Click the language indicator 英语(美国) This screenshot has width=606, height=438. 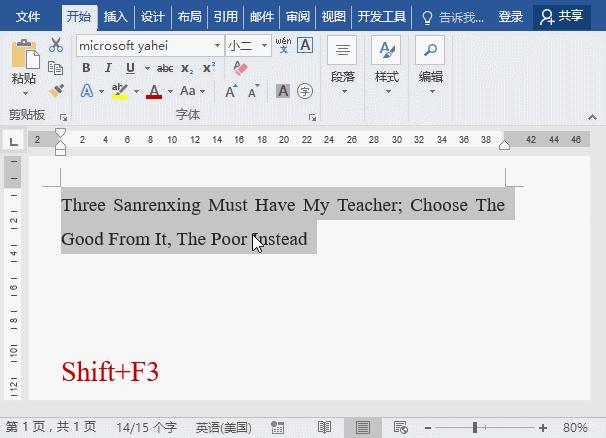pos(223,427)
